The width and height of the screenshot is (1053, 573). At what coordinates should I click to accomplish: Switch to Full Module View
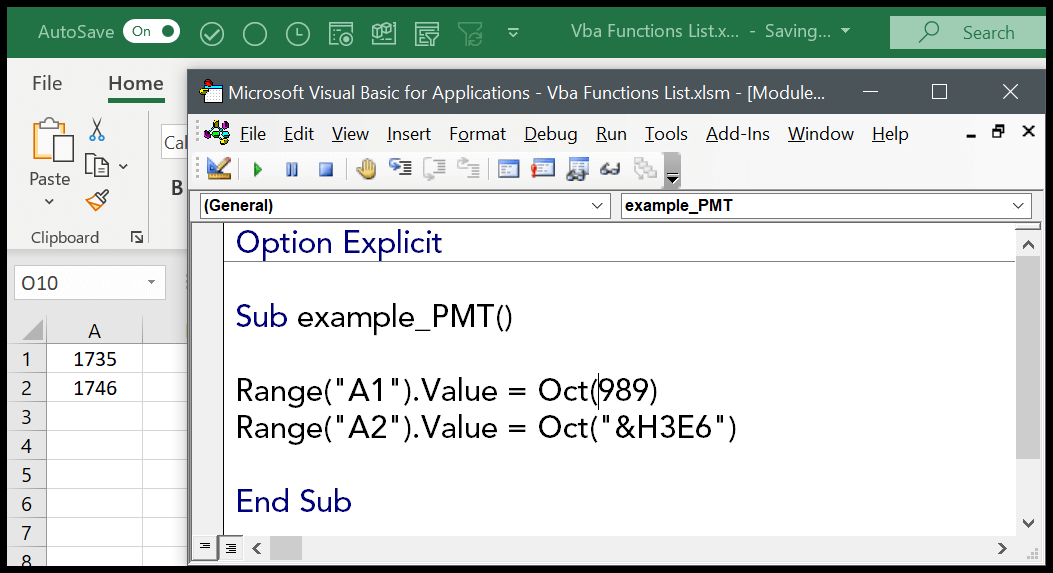(x=230, y=548)
